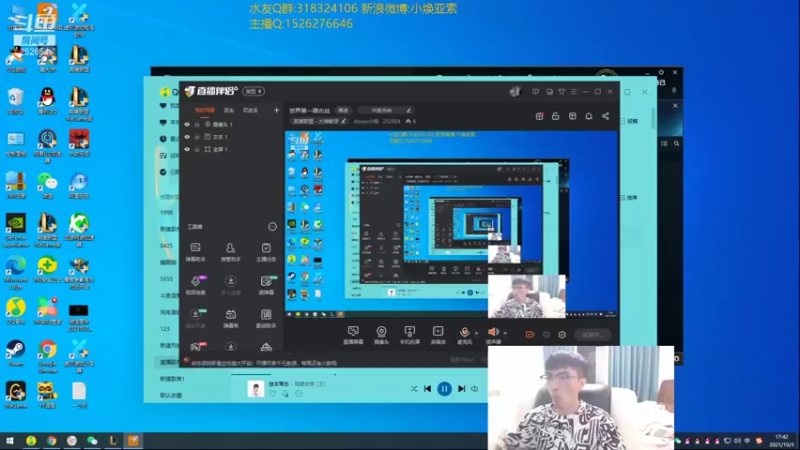The width and height of the screenshot is (800, 450).
Task: Click the padlock icon in top toolbar
Action: (556, 116)
